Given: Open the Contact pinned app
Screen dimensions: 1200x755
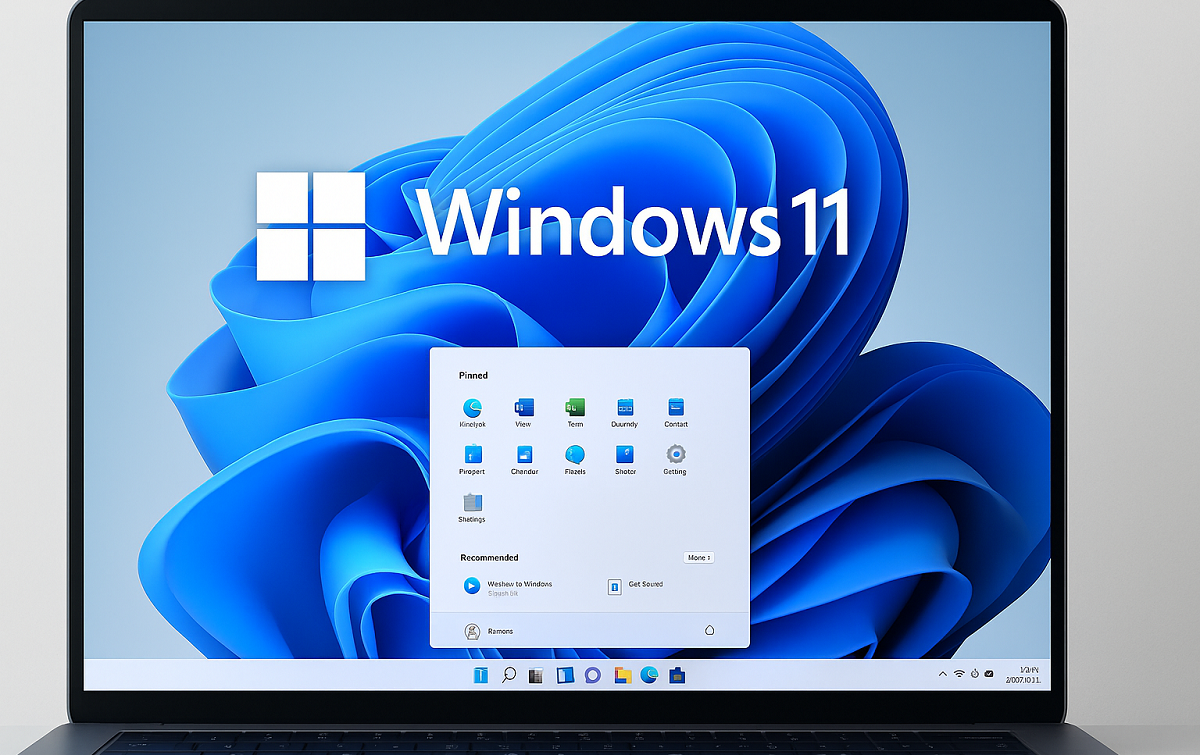Looking at the screenshot, I should [676, 408].
